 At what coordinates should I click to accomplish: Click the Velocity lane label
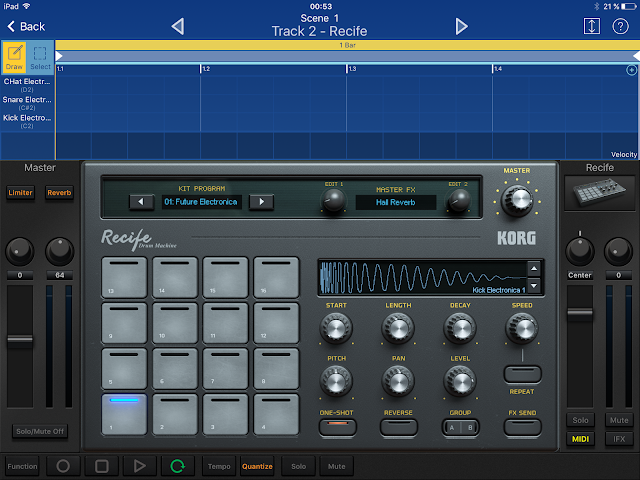pyautogui.click(x=624, y=154)
